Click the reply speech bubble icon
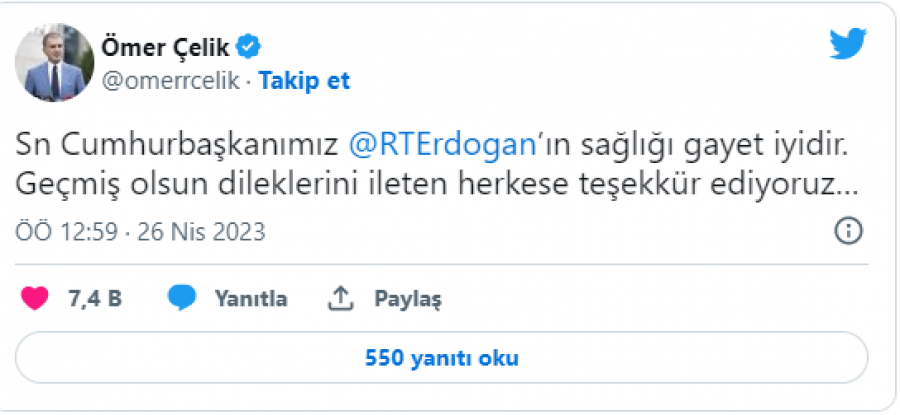The height and width of the screenshot is (415, 900). [x=181, y=298]
